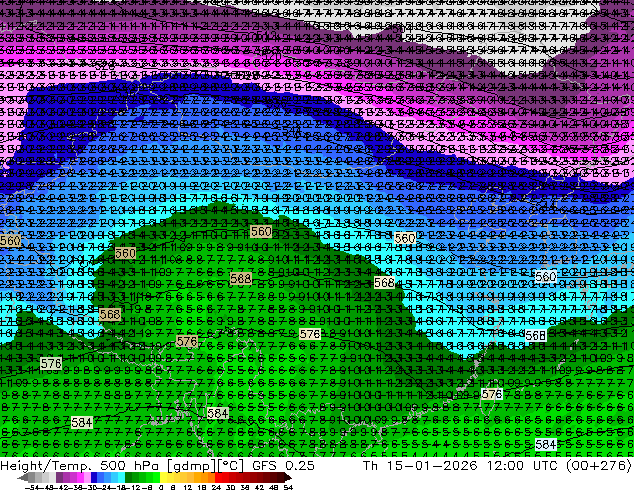This screenshot has height=490, width=634.
Task: Click the white-boxed '560' contour label
Action: [545, 277]
